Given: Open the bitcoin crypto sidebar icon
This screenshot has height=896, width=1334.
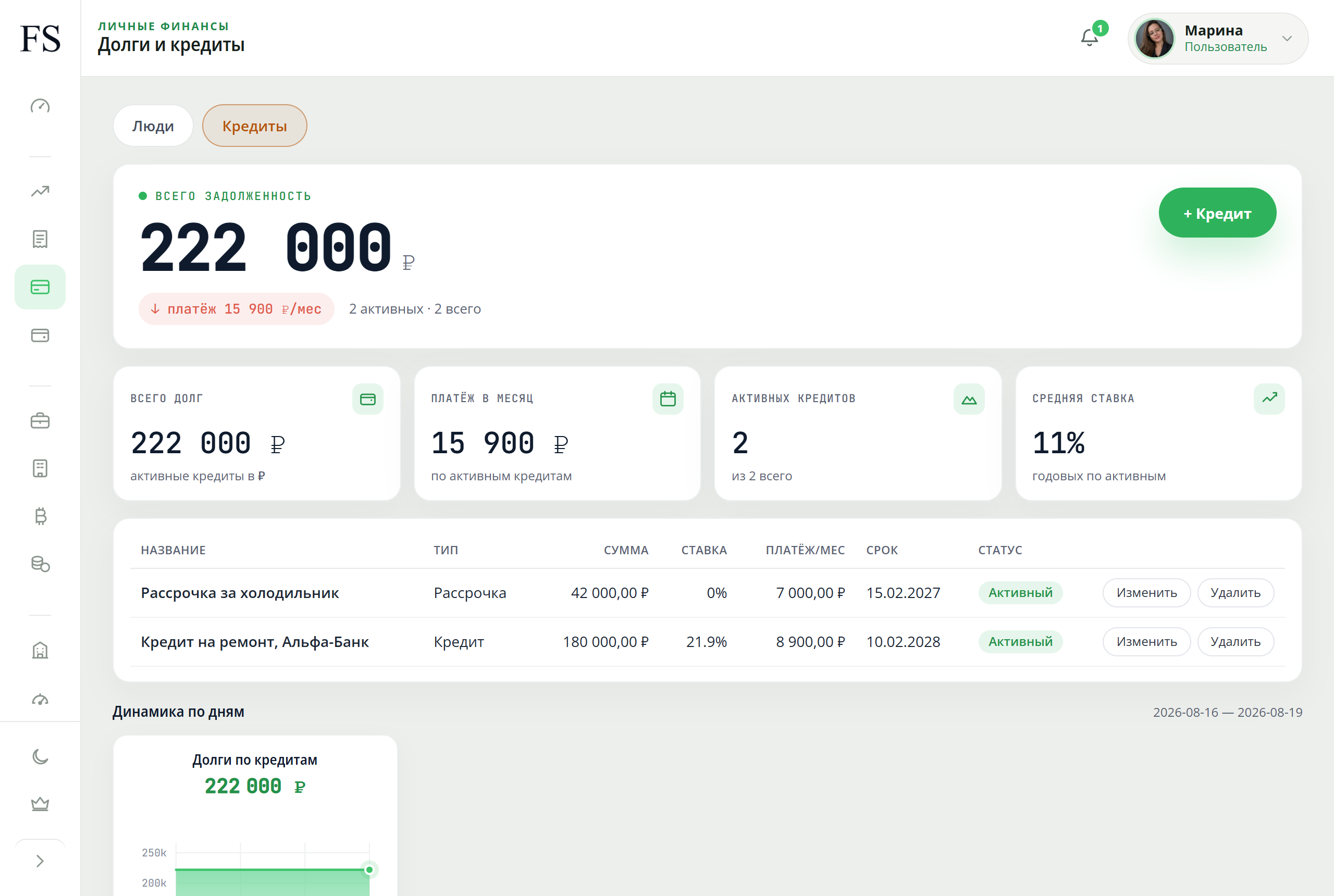Looking at the screenshot, I should click(40, 517).
